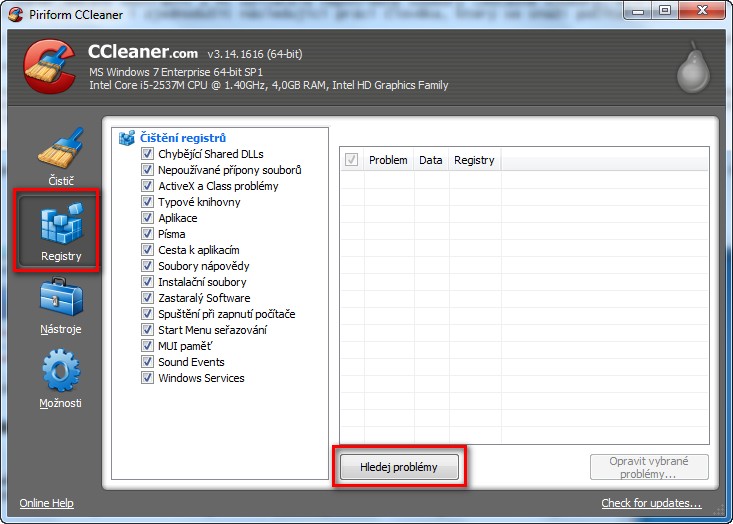Click the Čištění registrů cubes icon
This screenshot has height=524, width=733.
click(127, 138)
